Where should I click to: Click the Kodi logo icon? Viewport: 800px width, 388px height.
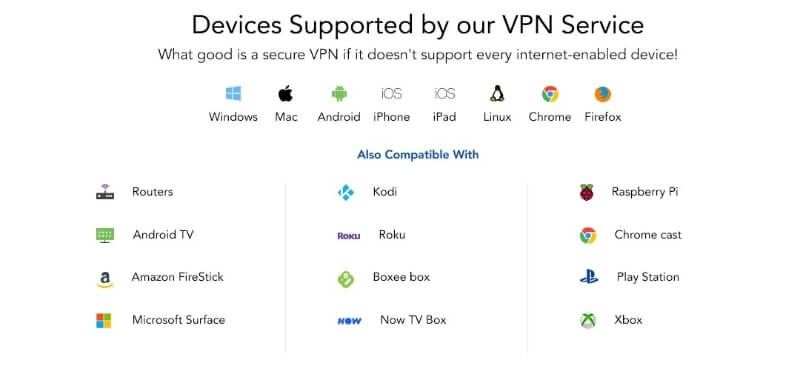345,192
